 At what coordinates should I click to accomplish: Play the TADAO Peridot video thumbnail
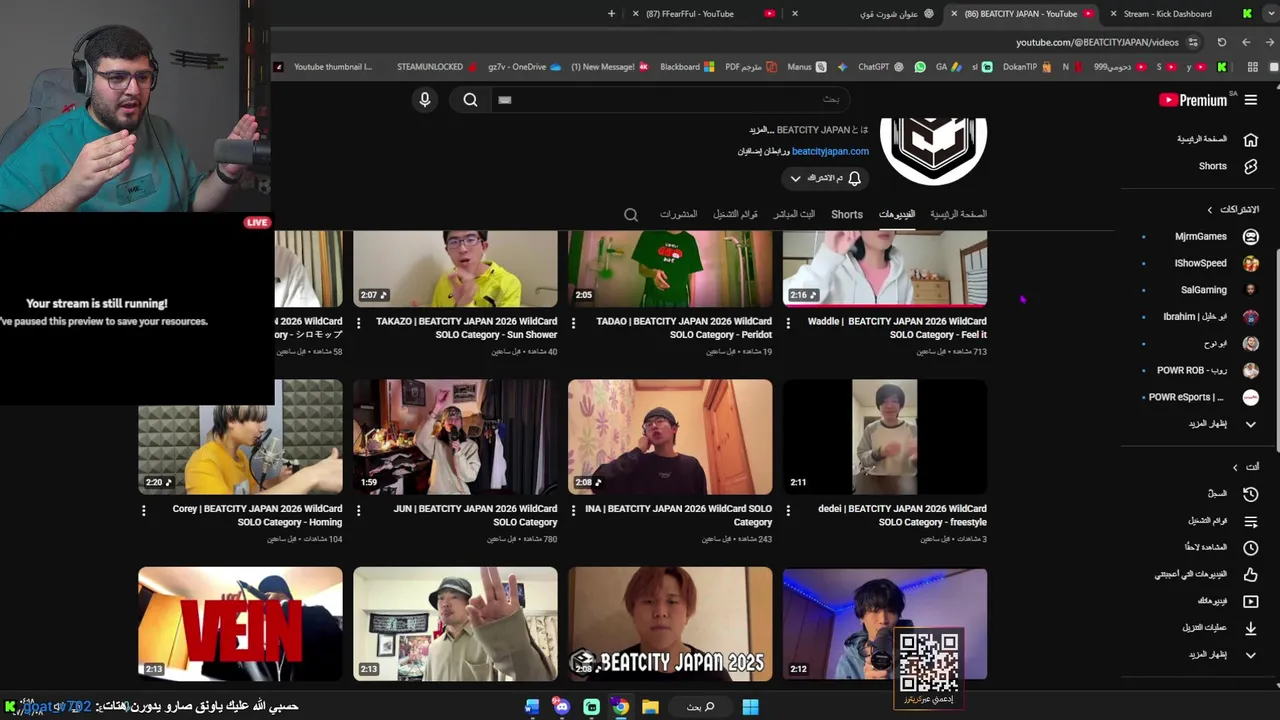(x=670, y=268)
